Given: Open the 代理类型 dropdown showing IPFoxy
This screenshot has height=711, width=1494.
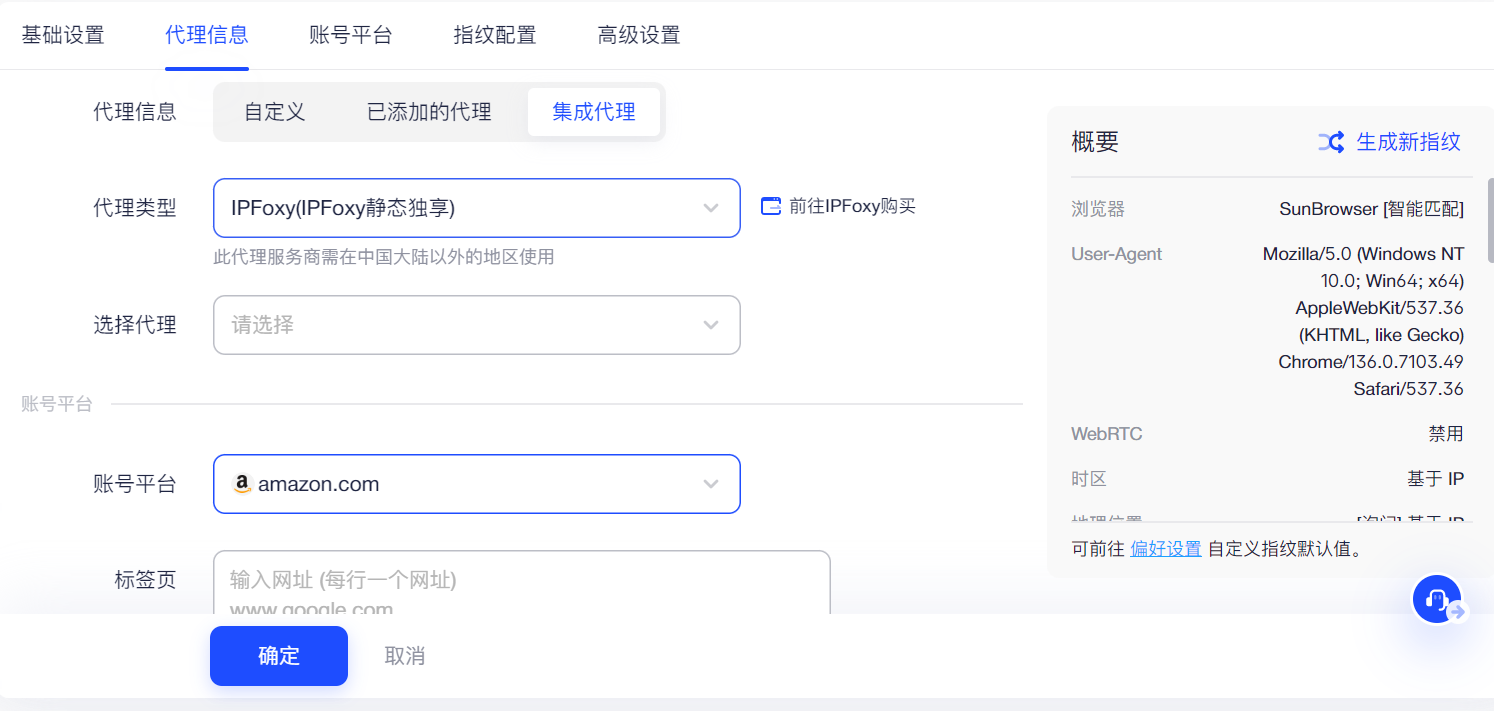Looking at the screenshot, I should (475, 207).
